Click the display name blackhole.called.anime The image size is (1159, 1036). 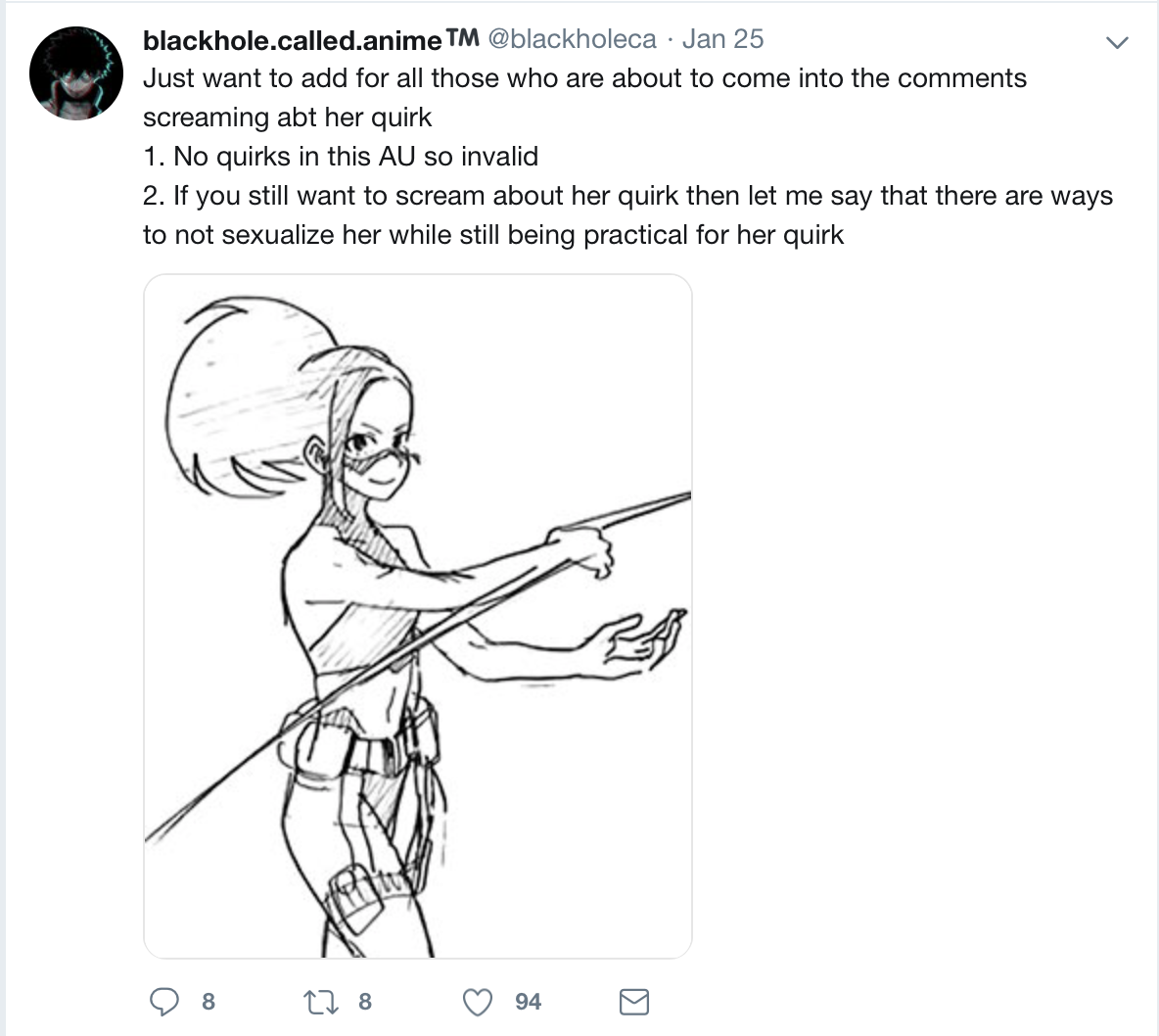coord(292,40)
